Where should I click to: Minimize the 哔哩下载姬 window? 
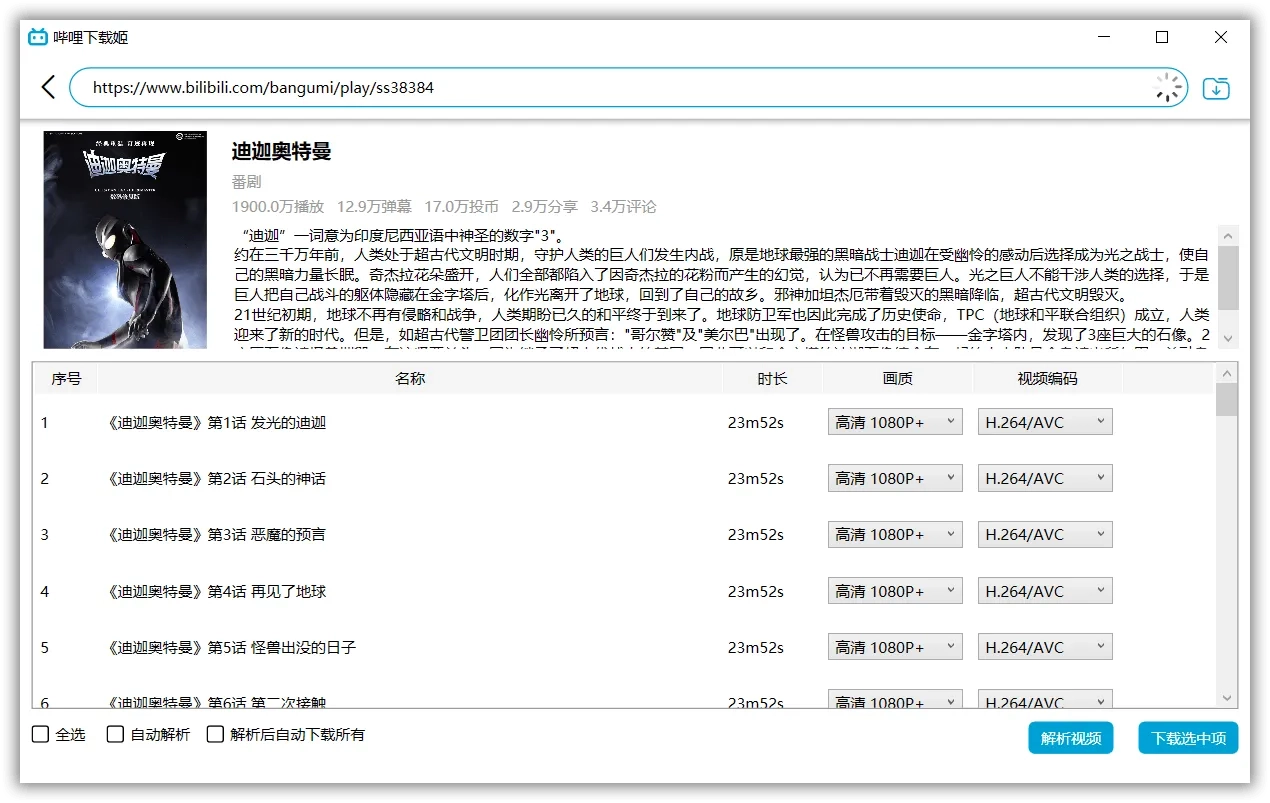point(1104,37)
